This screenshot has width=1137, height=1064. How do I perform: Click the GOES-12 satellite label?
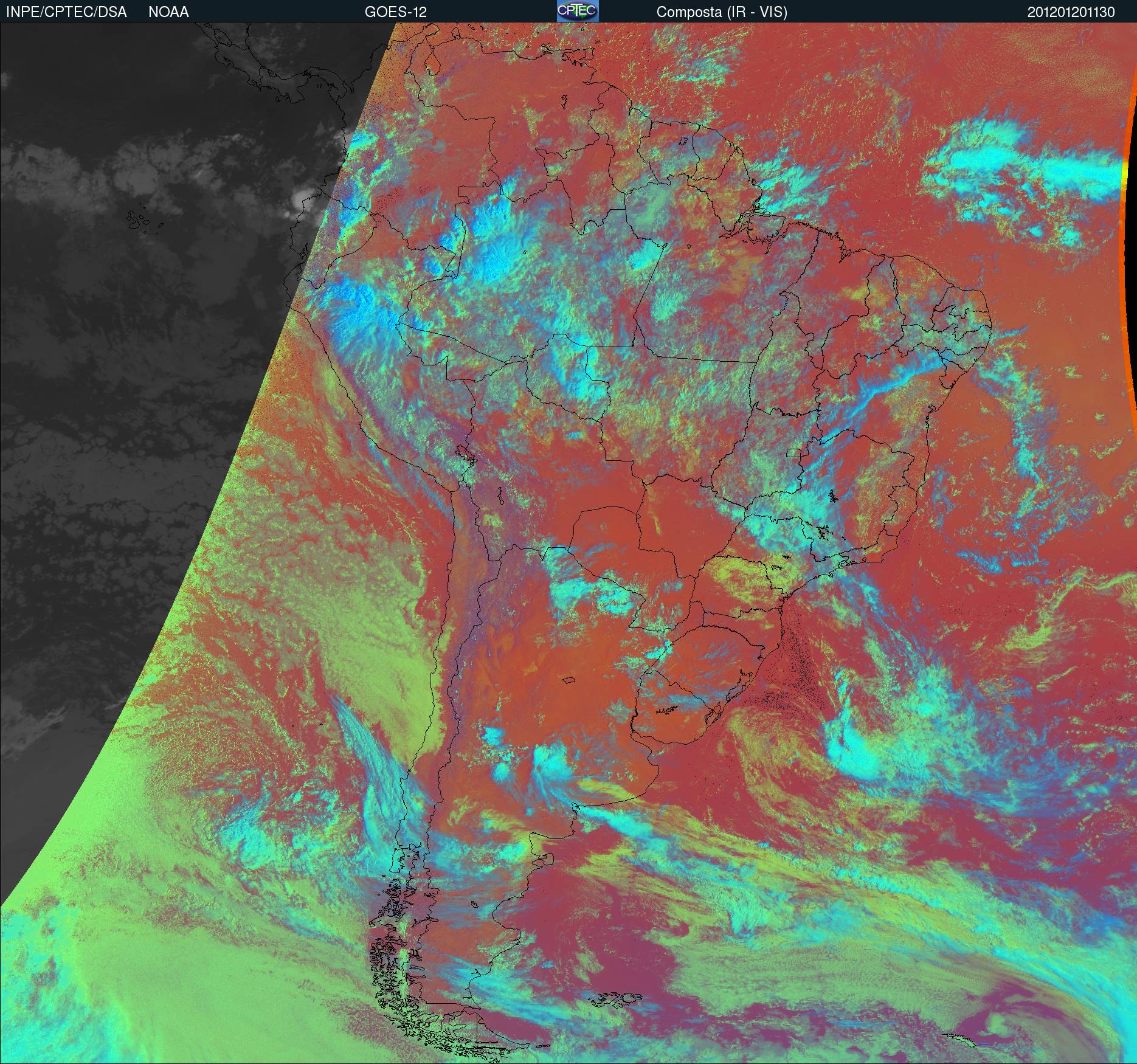[x=395, y=12]
